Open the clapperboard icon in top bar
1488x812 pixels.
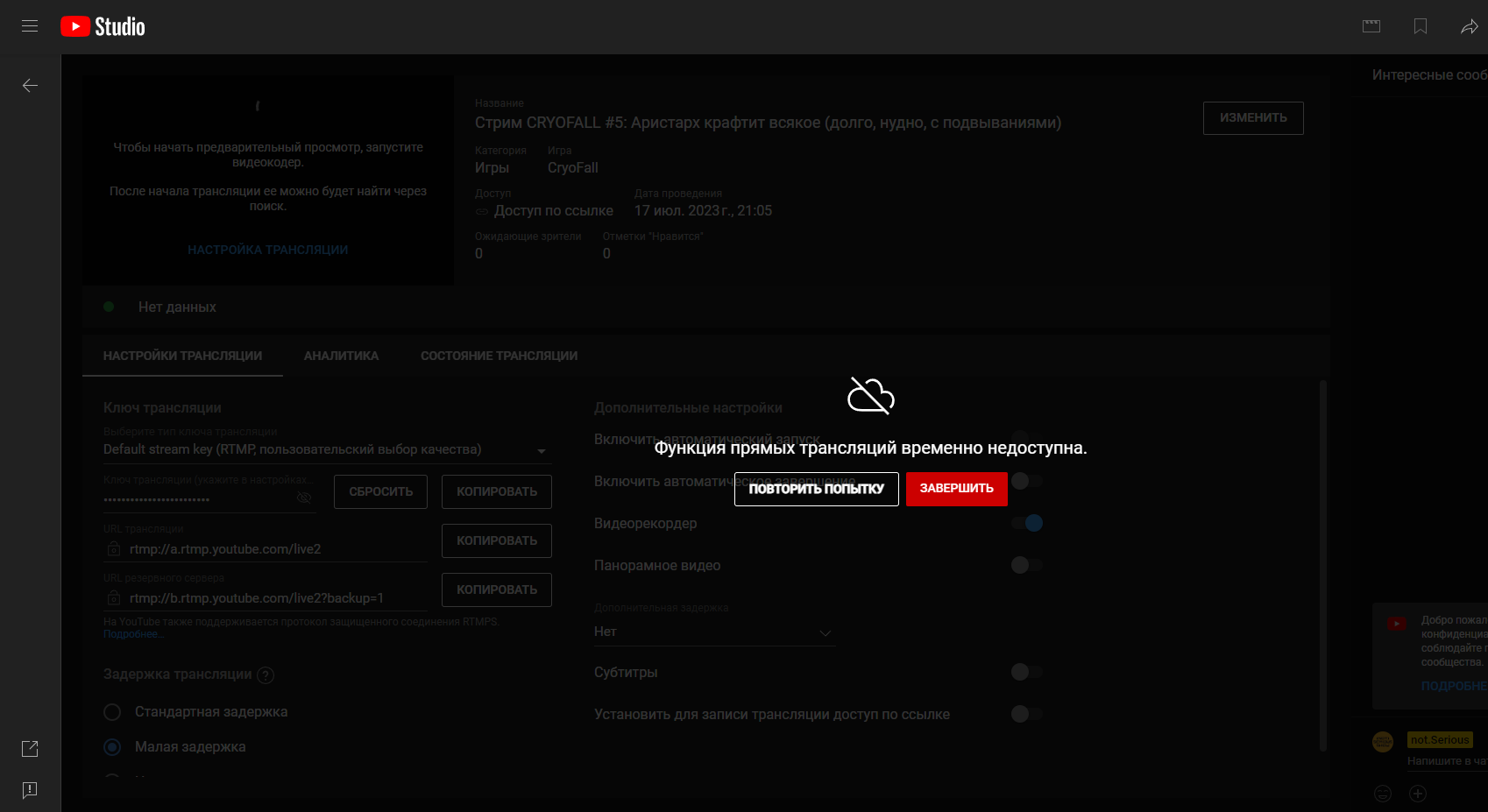click(1371, 26)
